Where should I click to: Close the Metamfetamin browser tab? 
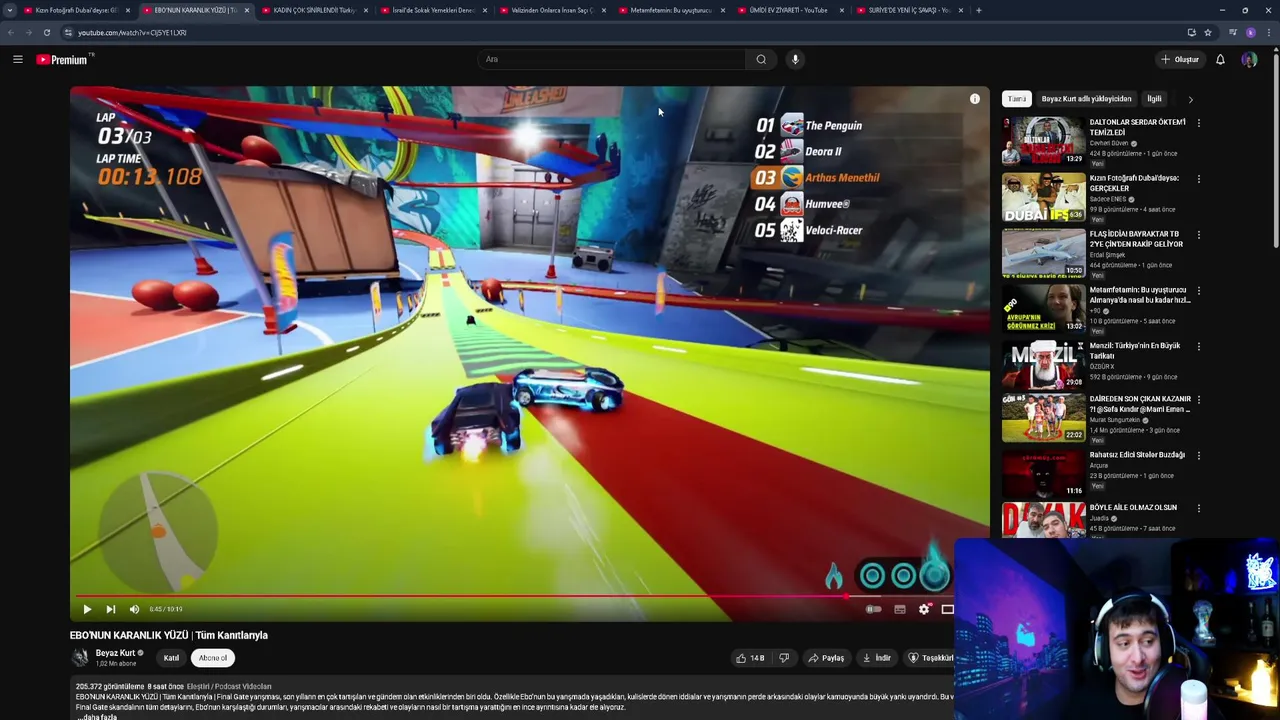coord(723,10)
